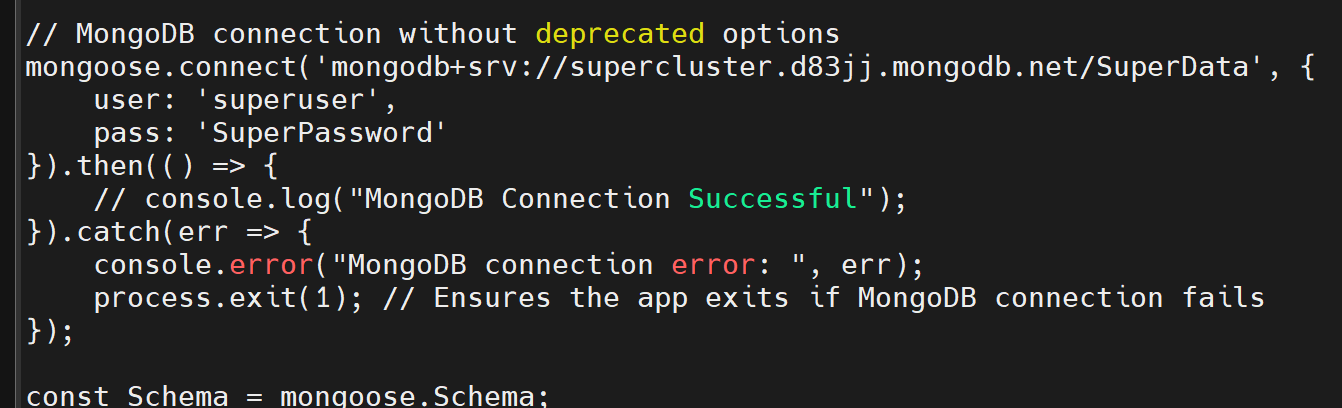
Task: Click the green 'Successful' word
Action: pos(773,198)
